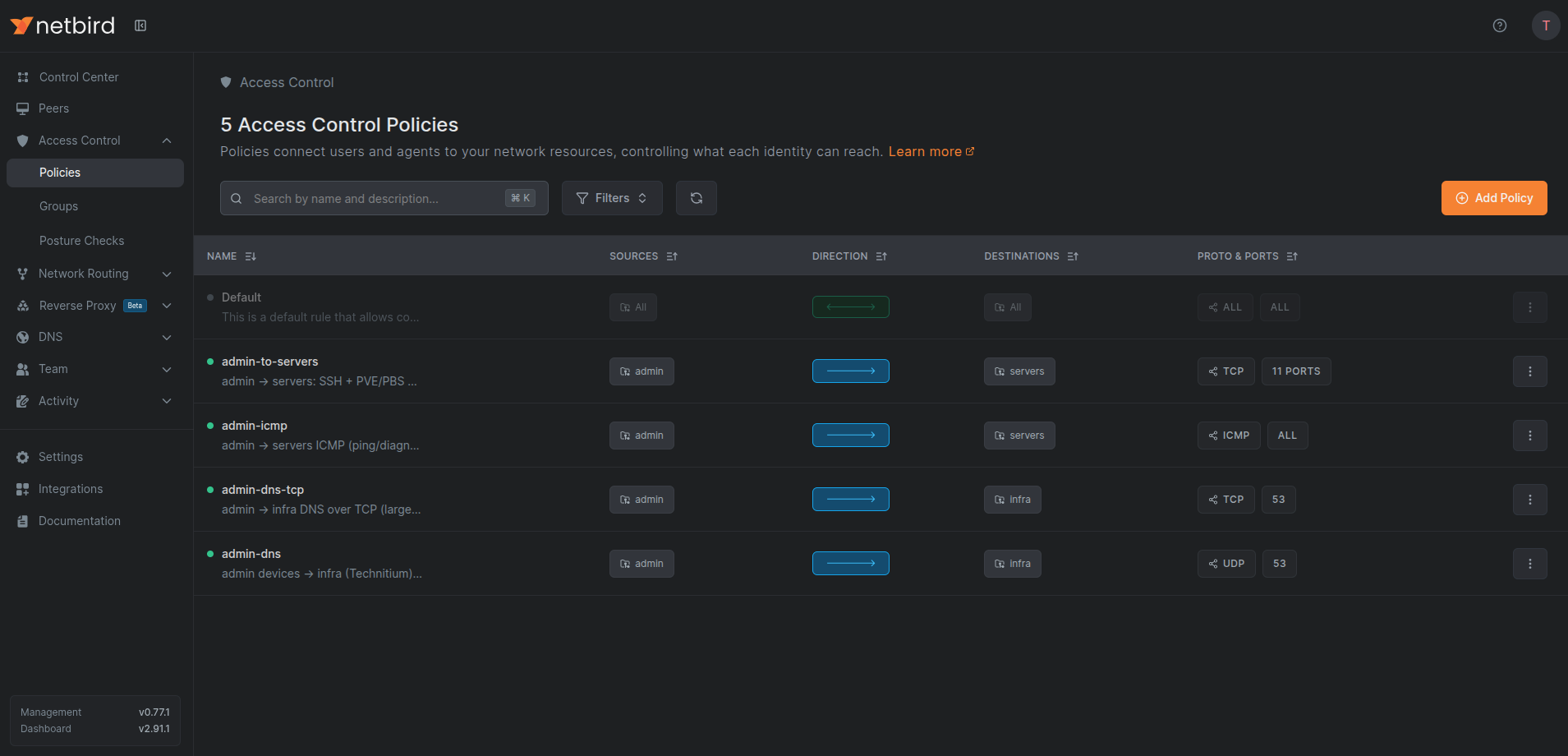Sort by Direction column sort icon

881,256
